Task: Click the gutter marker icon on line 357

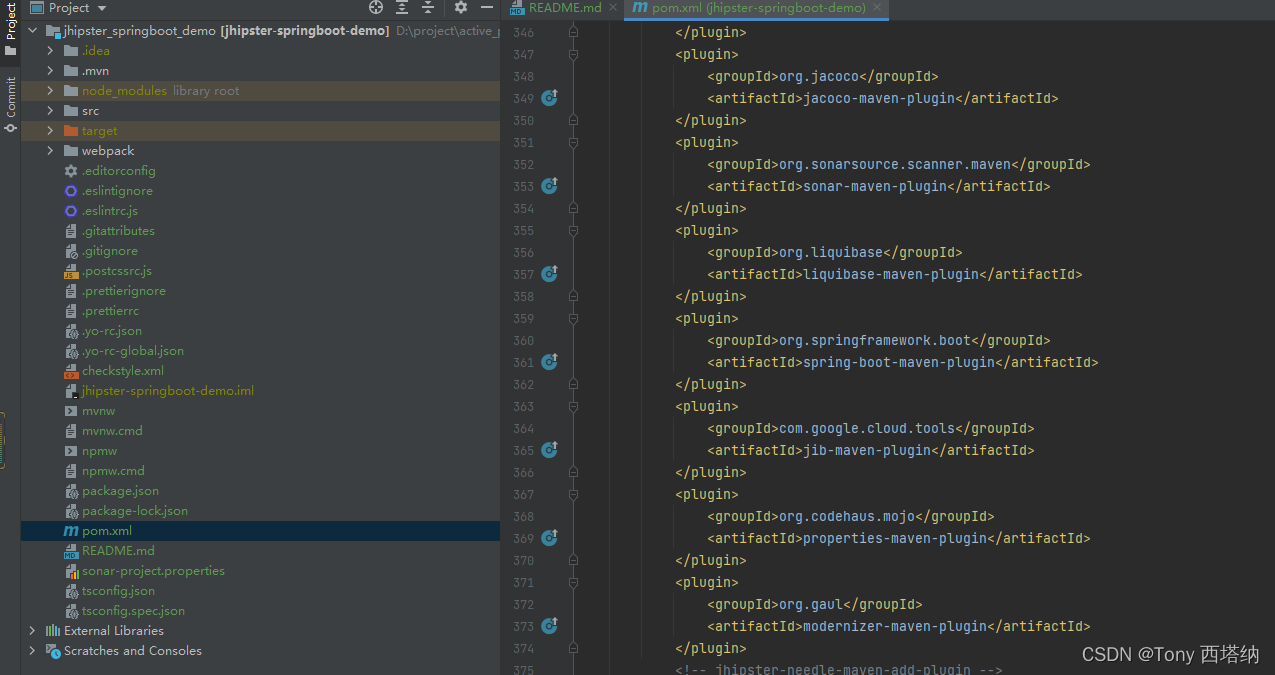Action: [549, 274]
